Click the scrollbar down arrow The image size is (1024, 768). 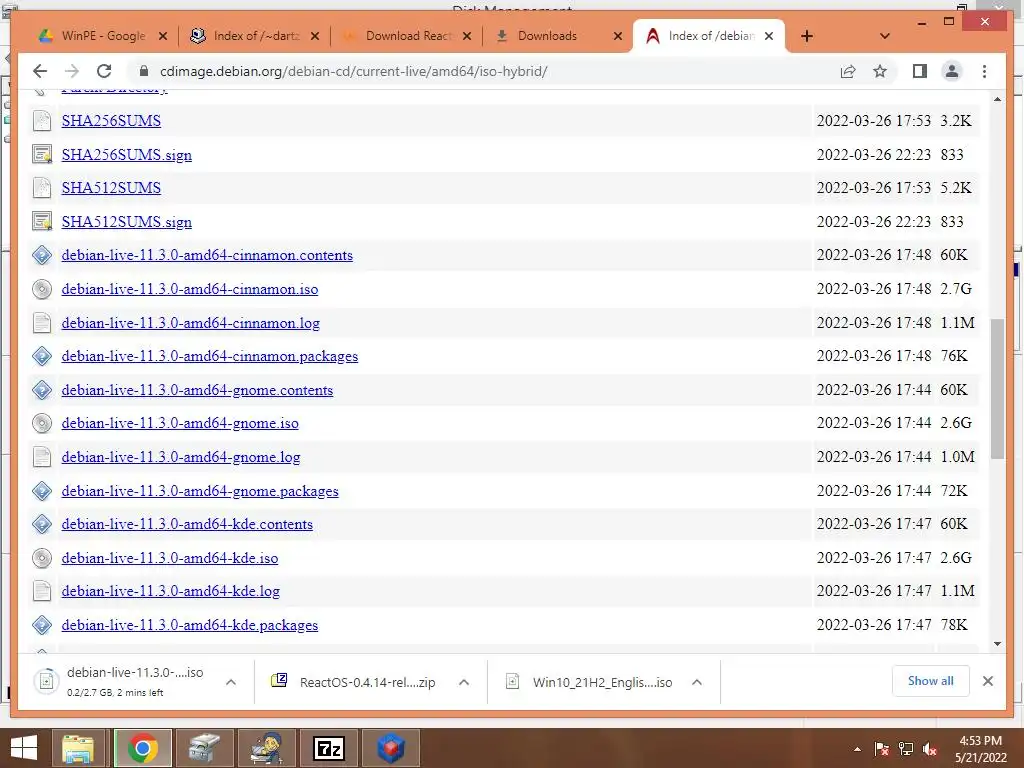pos(997,644)
